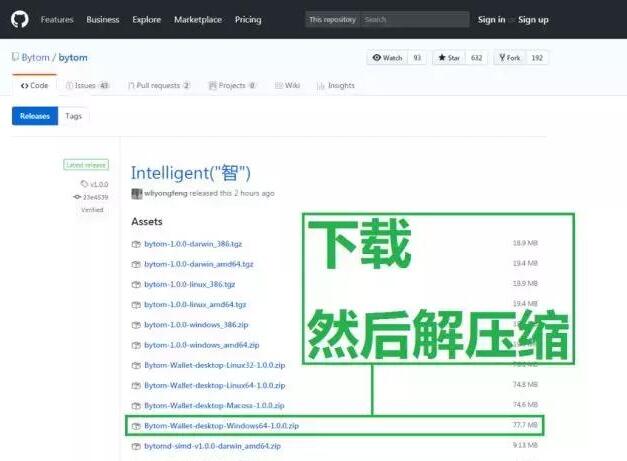This screenshot has width=627, height=461.
Task: Switch to the Code tab
Action: [34, 85]
